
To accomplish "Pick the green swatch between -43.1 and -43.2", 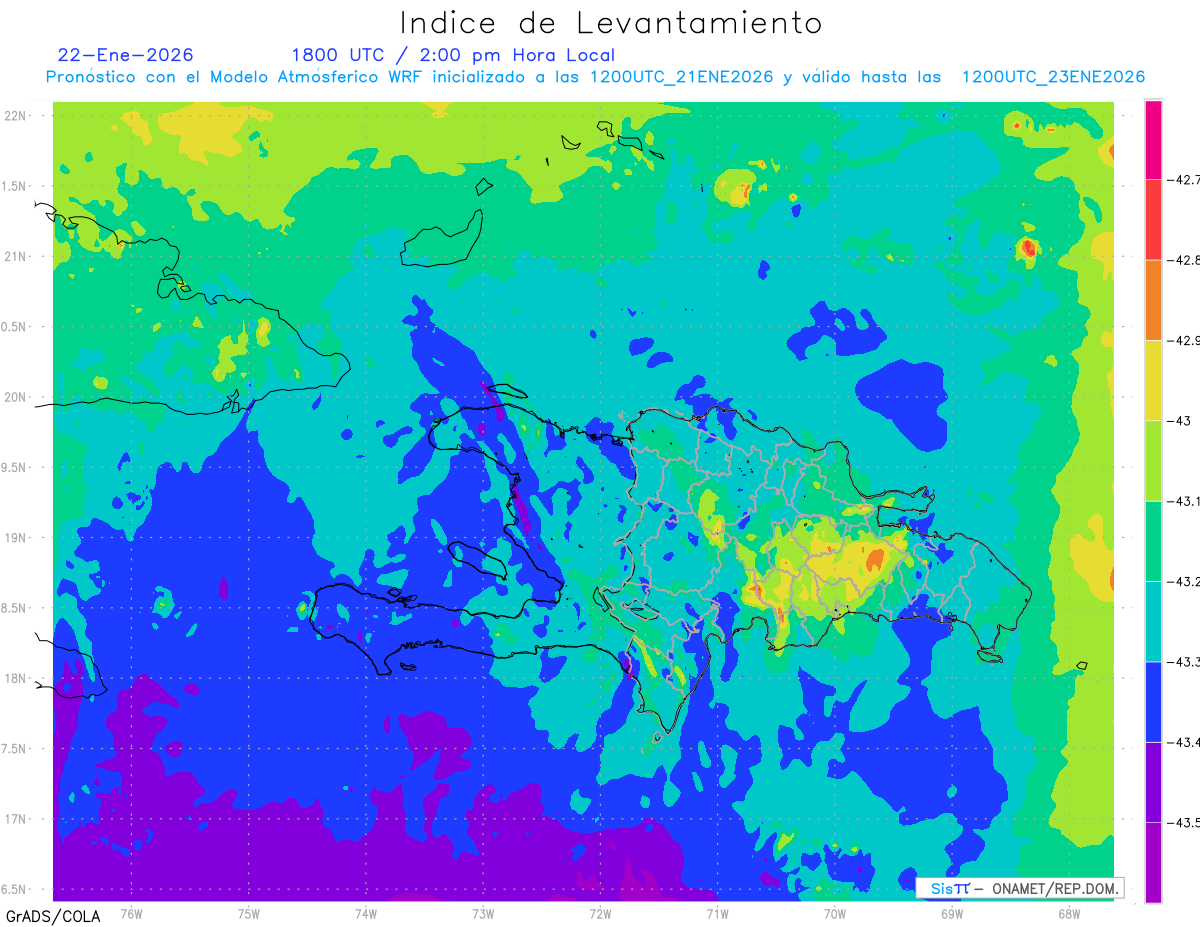I will [x=1153, y=541].
